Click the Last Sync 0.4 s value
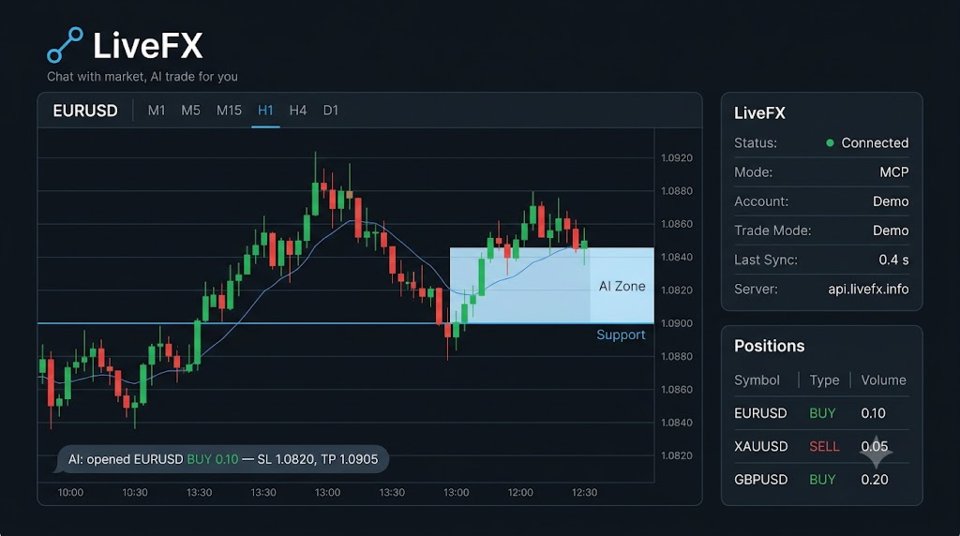 [893, 260]
